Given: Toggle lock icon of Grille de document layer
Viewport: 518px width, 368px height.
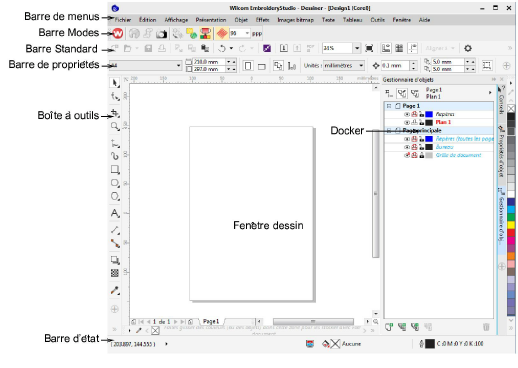Looking at the screenshot, I should click(x=422, y=155).
